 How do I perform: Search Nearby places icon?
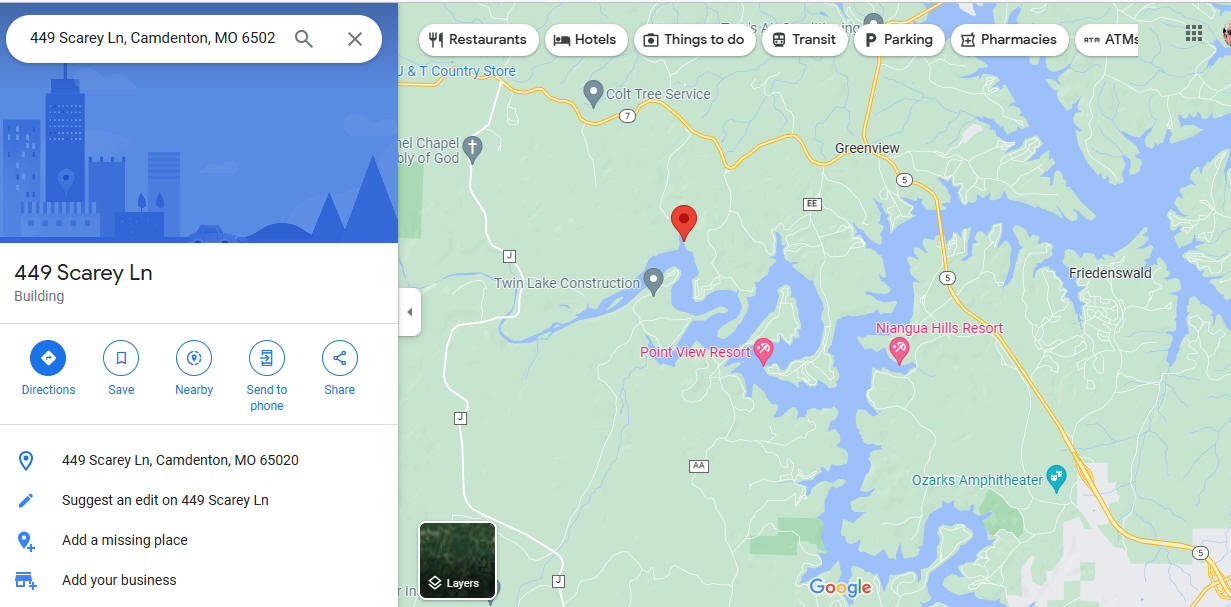click(x=194, y=358)
